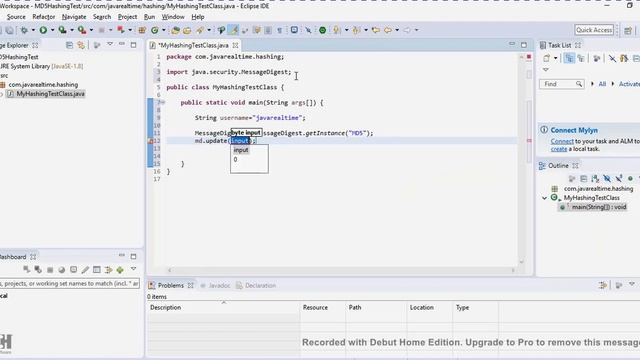This screenshot has width=640, height=360.
Task: Open Package Explorer View Menu triangle
Action: (x=110, y=44)
